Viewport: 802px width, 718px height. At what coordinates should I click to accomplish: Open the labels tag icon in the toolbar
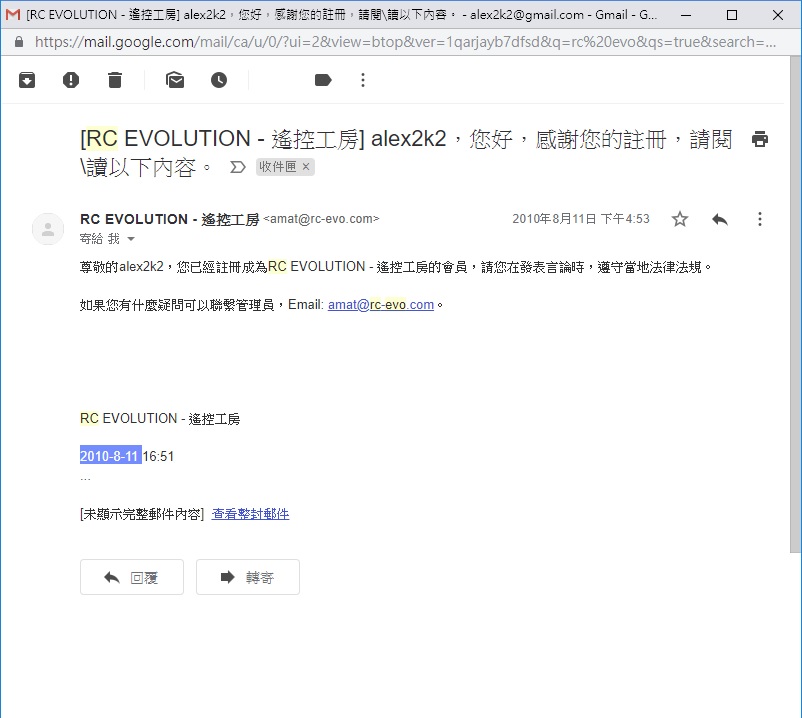pos(323,80)
